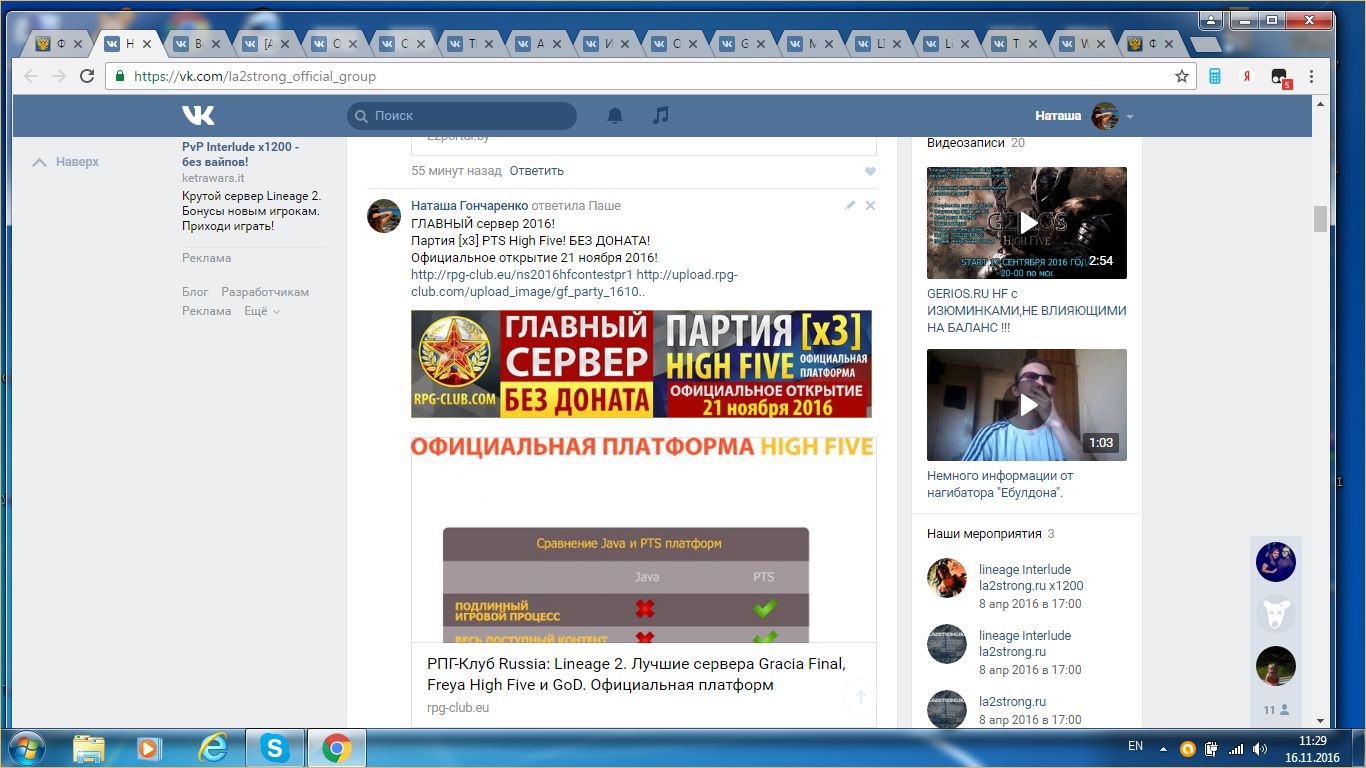Viewport: 1366px width, 768px height.
Task: Click Ответить under the 55 minutes comment
Action: click(537, 171)
